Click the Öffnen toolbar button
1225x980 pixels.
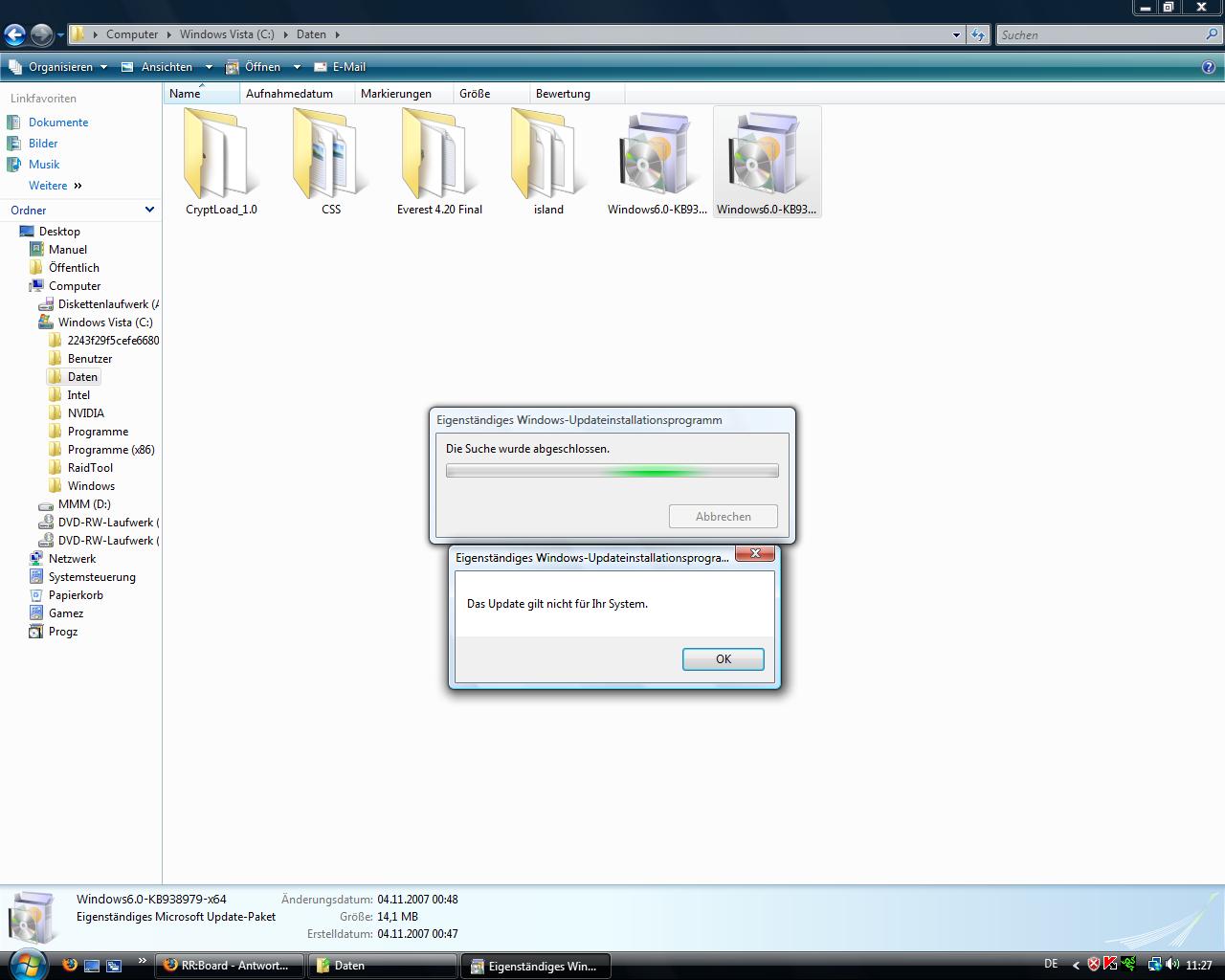[x=254, y=67]
